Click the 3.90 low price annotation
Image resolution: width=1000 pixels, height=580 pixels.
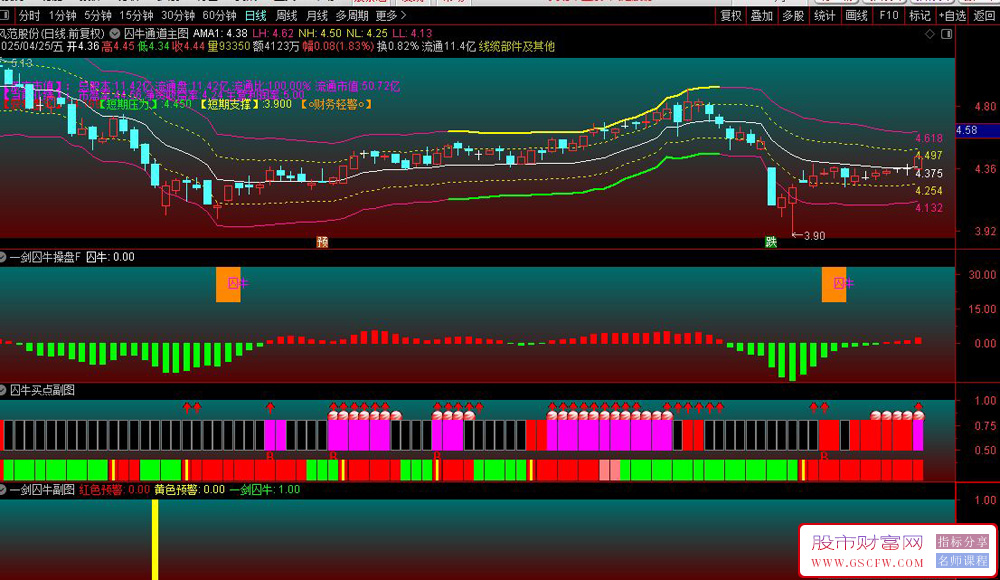tap(809, 235)
